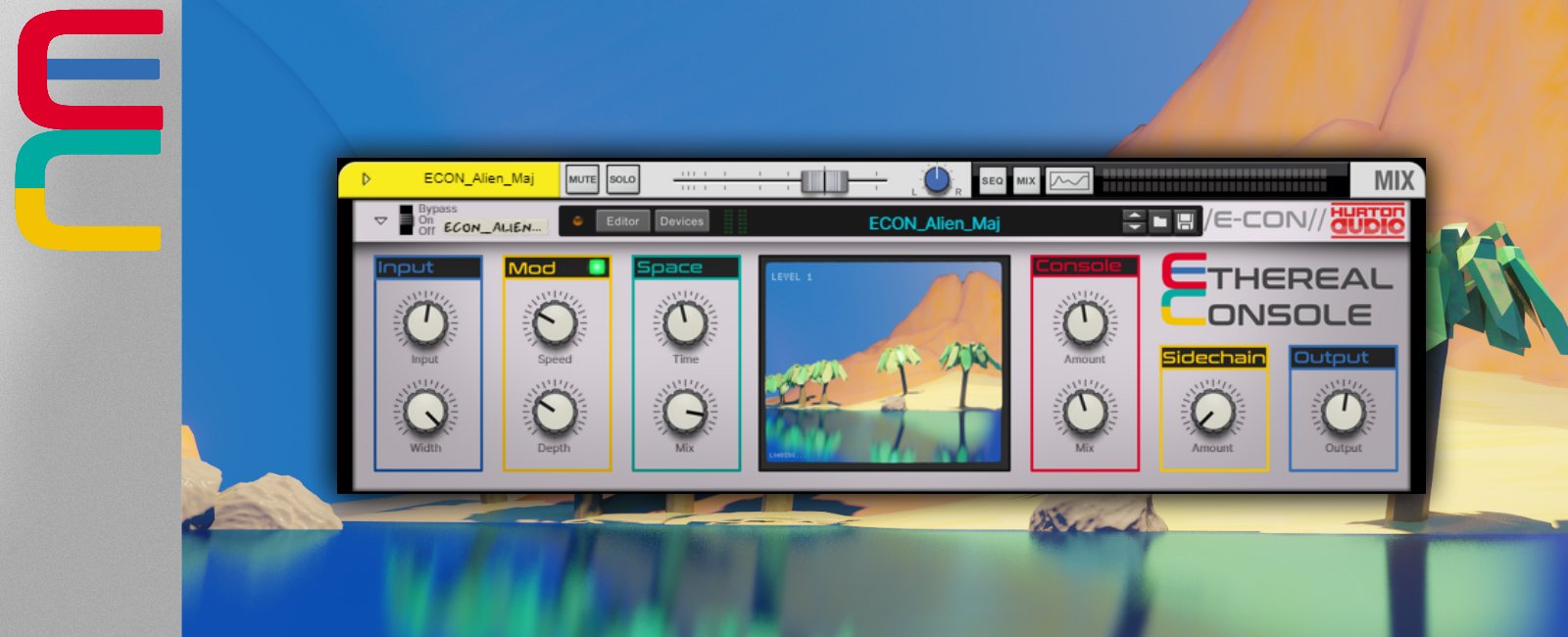Click the /E-CON// device label
This screenshot has height=637, width=1568.
[1265, 220]
